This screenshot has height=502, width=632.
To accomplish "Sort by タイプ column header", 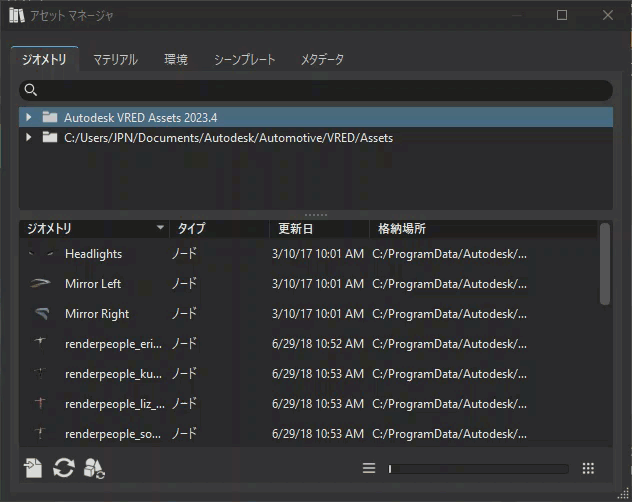I will (219, 229).
